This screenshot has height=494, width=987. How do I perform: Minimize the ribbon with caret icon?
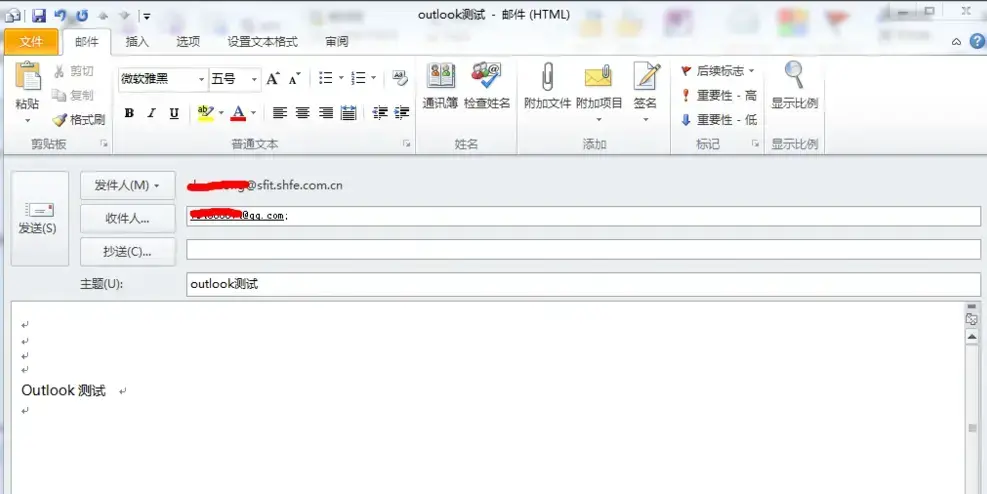956,42
